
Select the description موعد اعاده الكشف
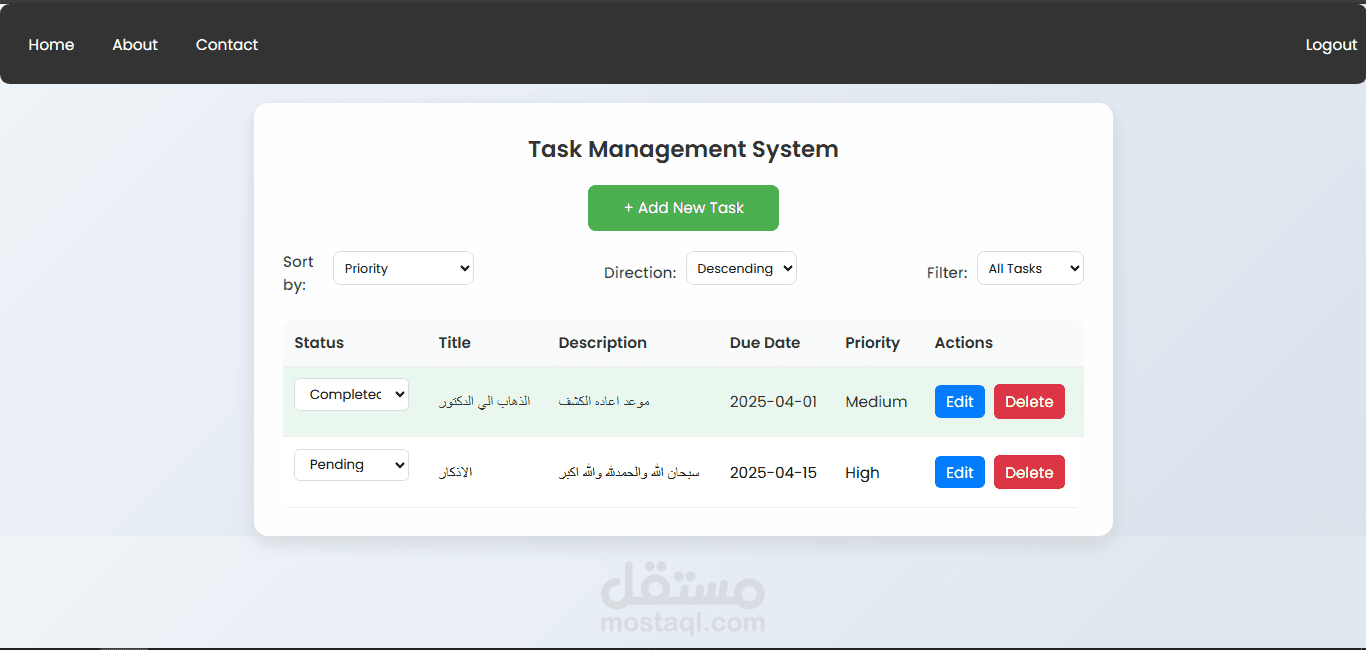point(604,401)
